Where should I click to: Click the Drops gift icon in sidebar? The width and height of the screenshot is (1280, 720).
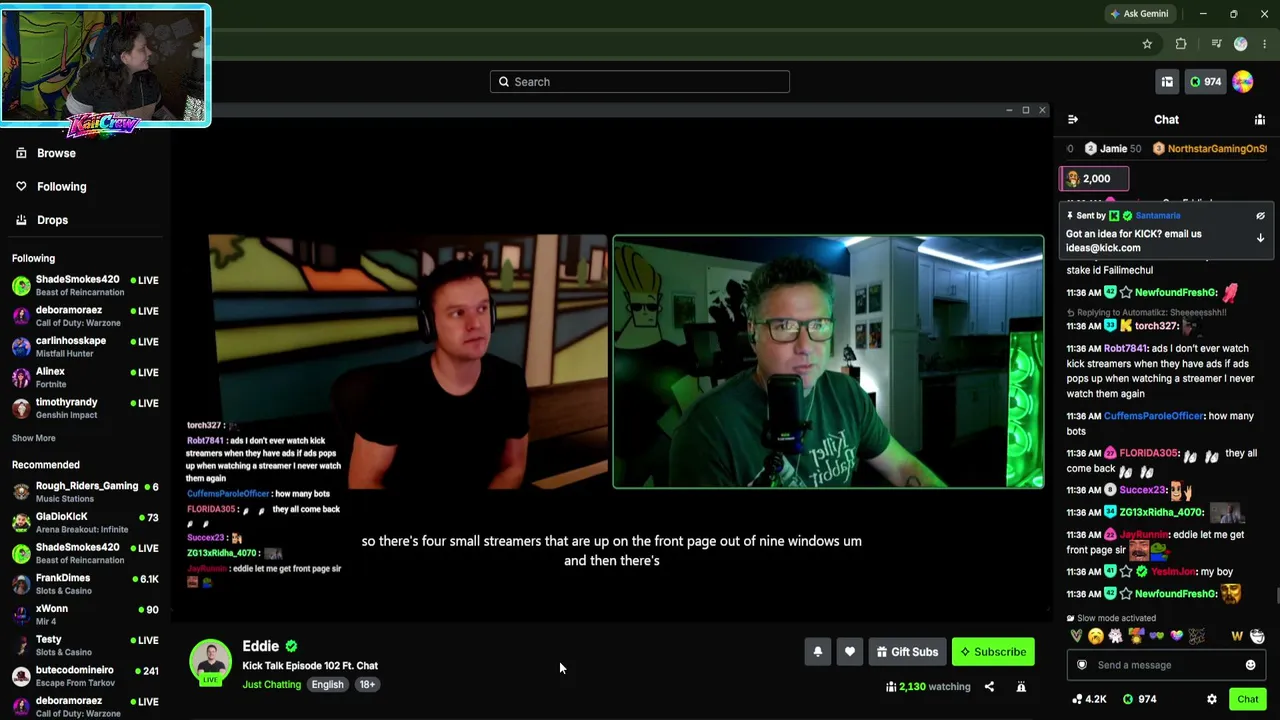click(21, 220)
